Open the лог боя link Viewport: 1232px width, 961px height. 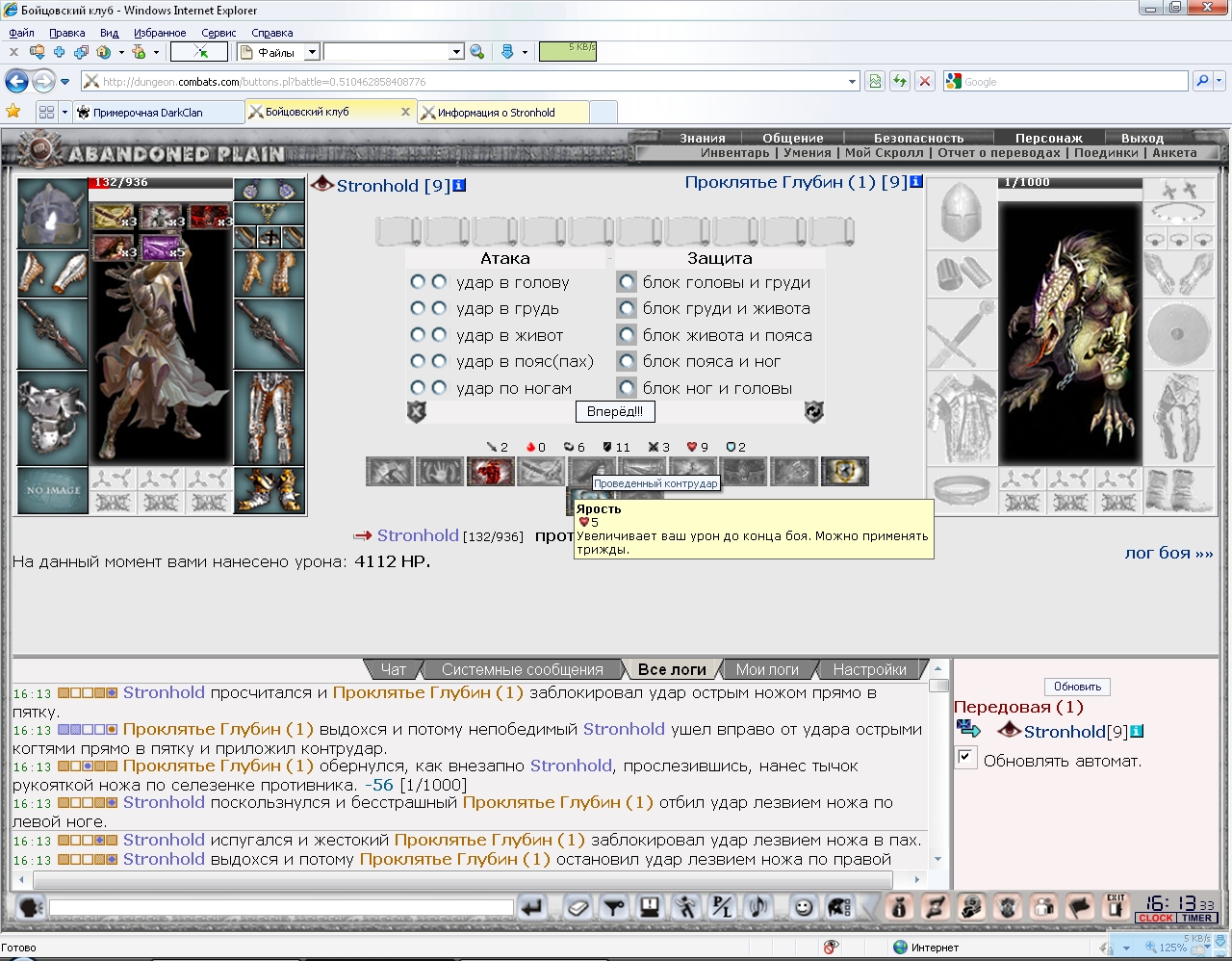pyautogui.click(x=1168, y=553)
